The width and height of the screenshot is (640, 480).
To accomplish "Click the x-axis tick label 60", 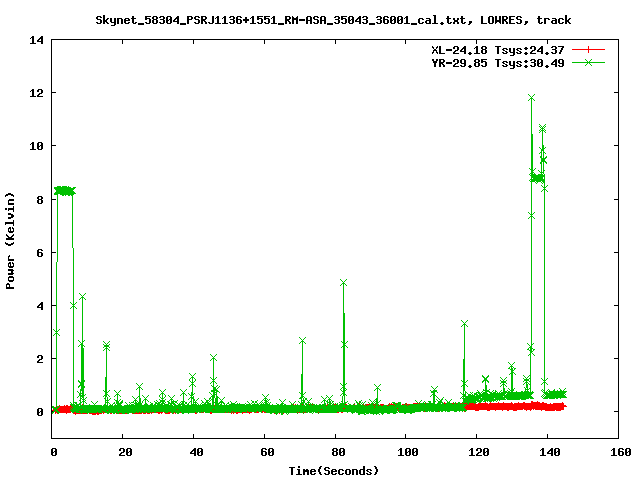I will click(x=267, y=452).
